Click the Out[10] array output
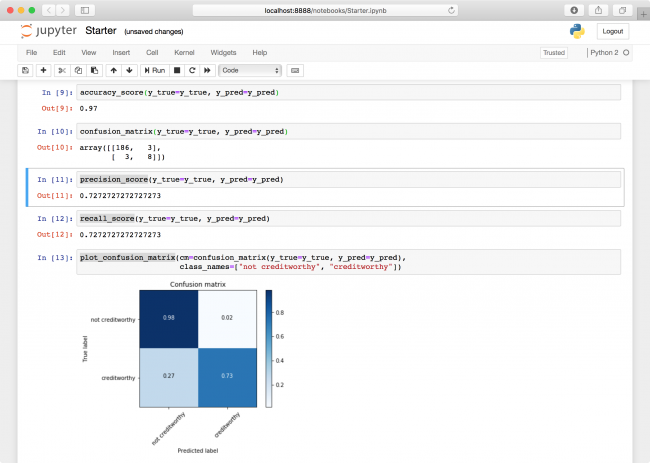This screenshot has width=650, height=463. pos(122,152)
